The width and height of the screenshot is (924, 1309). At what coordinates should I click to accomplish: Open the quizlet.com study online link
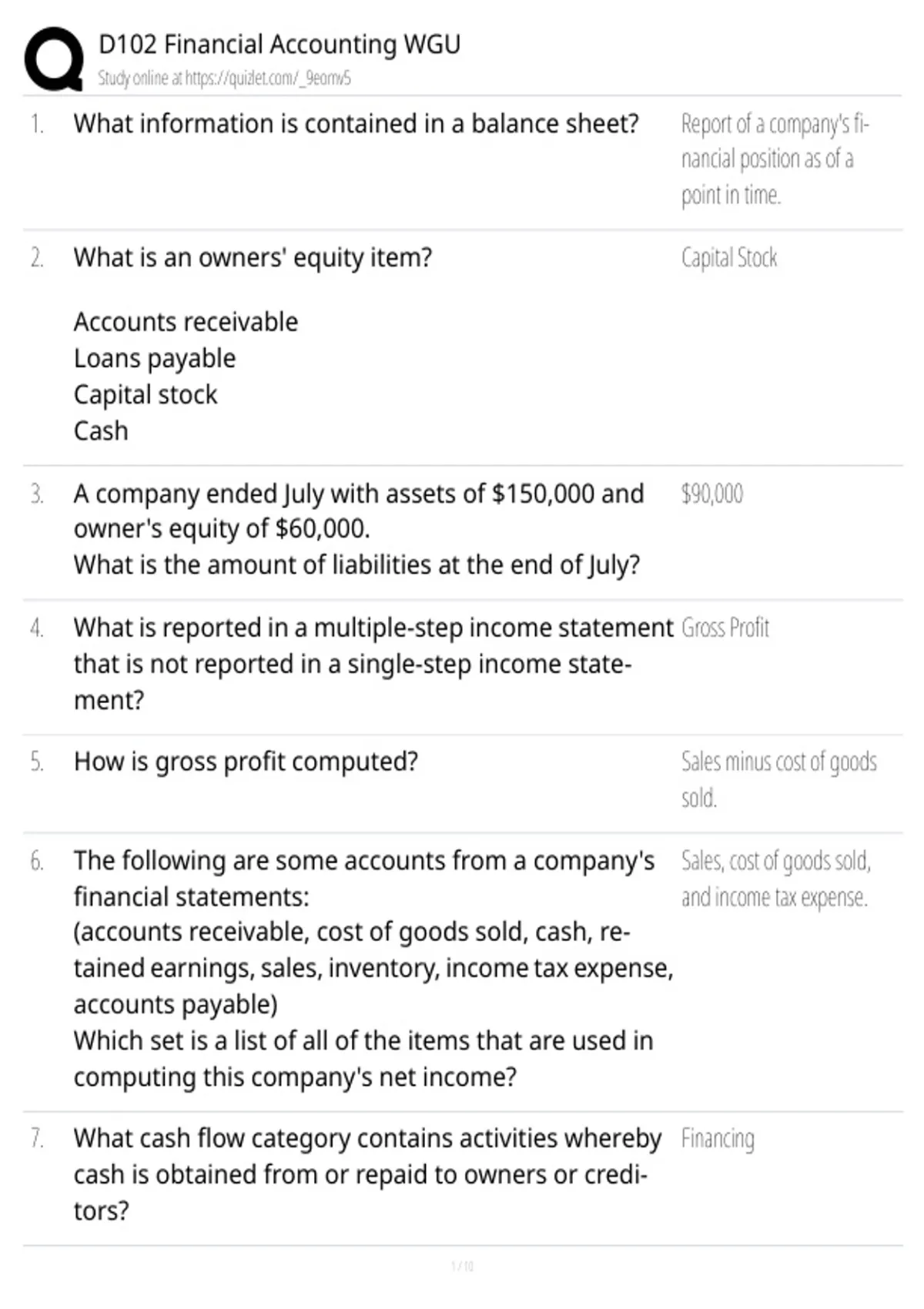click(224, 78)
